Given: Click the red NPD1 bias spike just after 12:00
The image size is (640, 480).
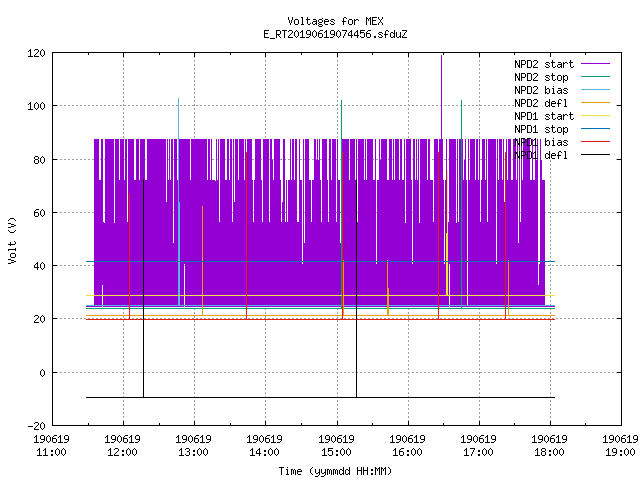Looking at the screenshot, I should [129, 256].
